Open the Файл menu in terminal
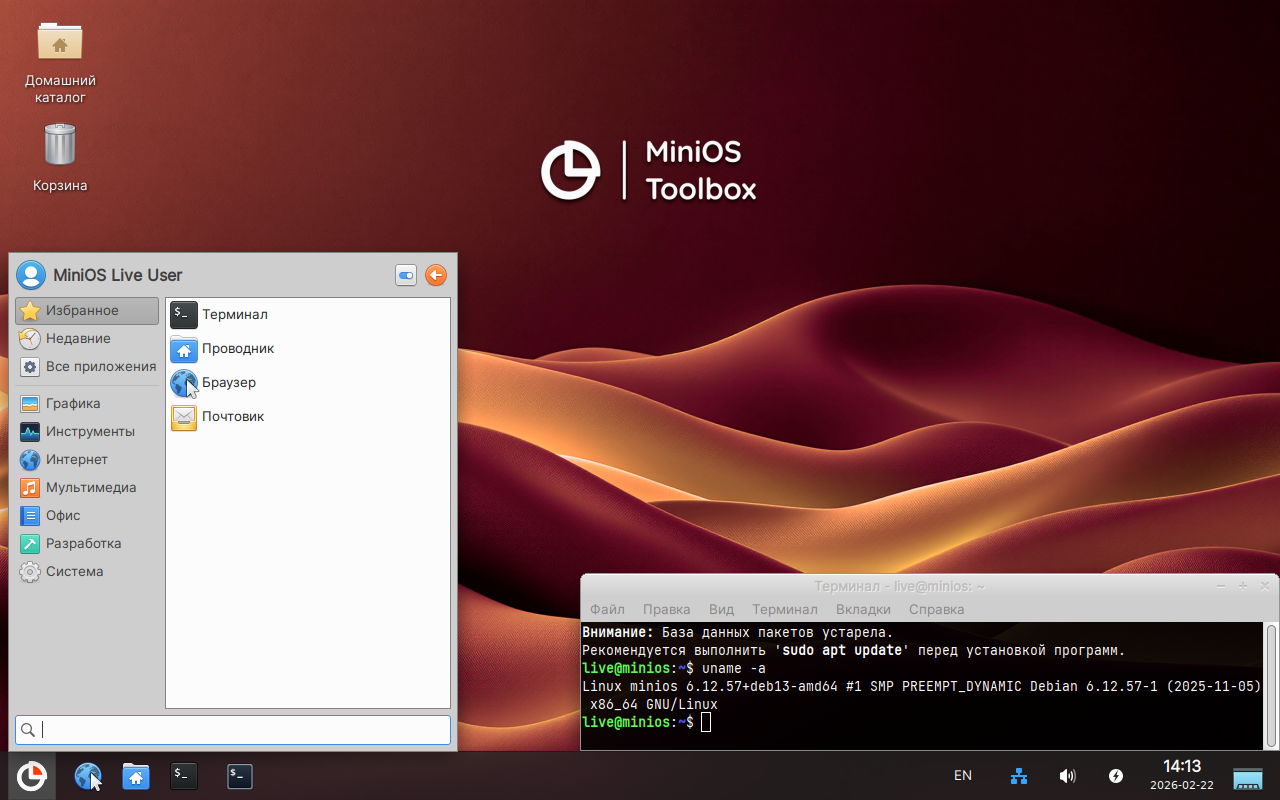Image resolution: width=1280 pixels, height=800 pixels. (x=607, y=609)
